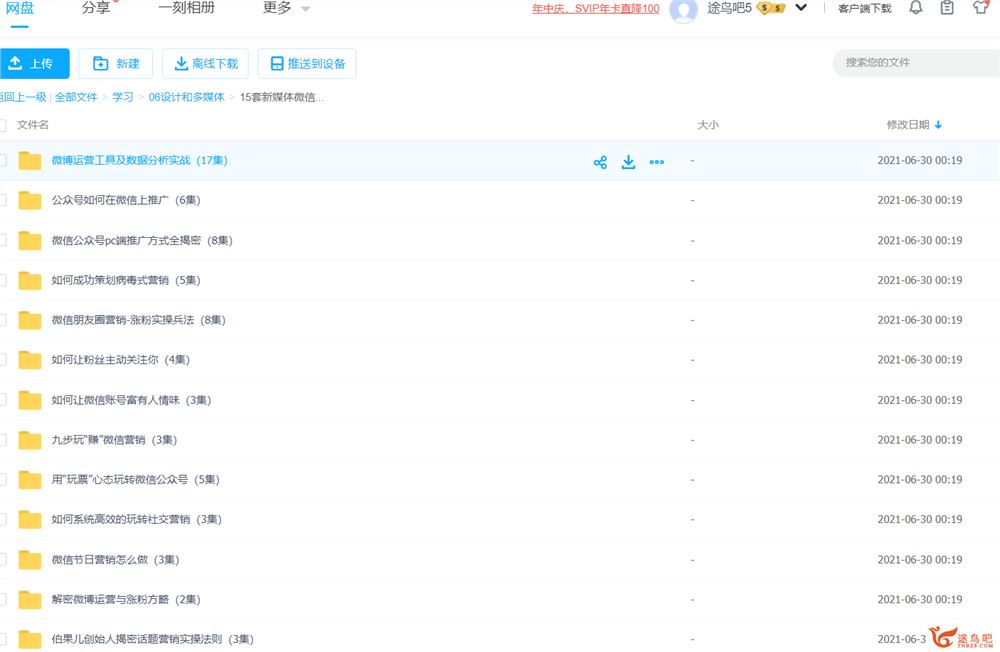Viewport: 1000px width, 652px height.
Task: Tick the checkbox for 如何让微信账号富有人情味
Action: click(3, 400)
